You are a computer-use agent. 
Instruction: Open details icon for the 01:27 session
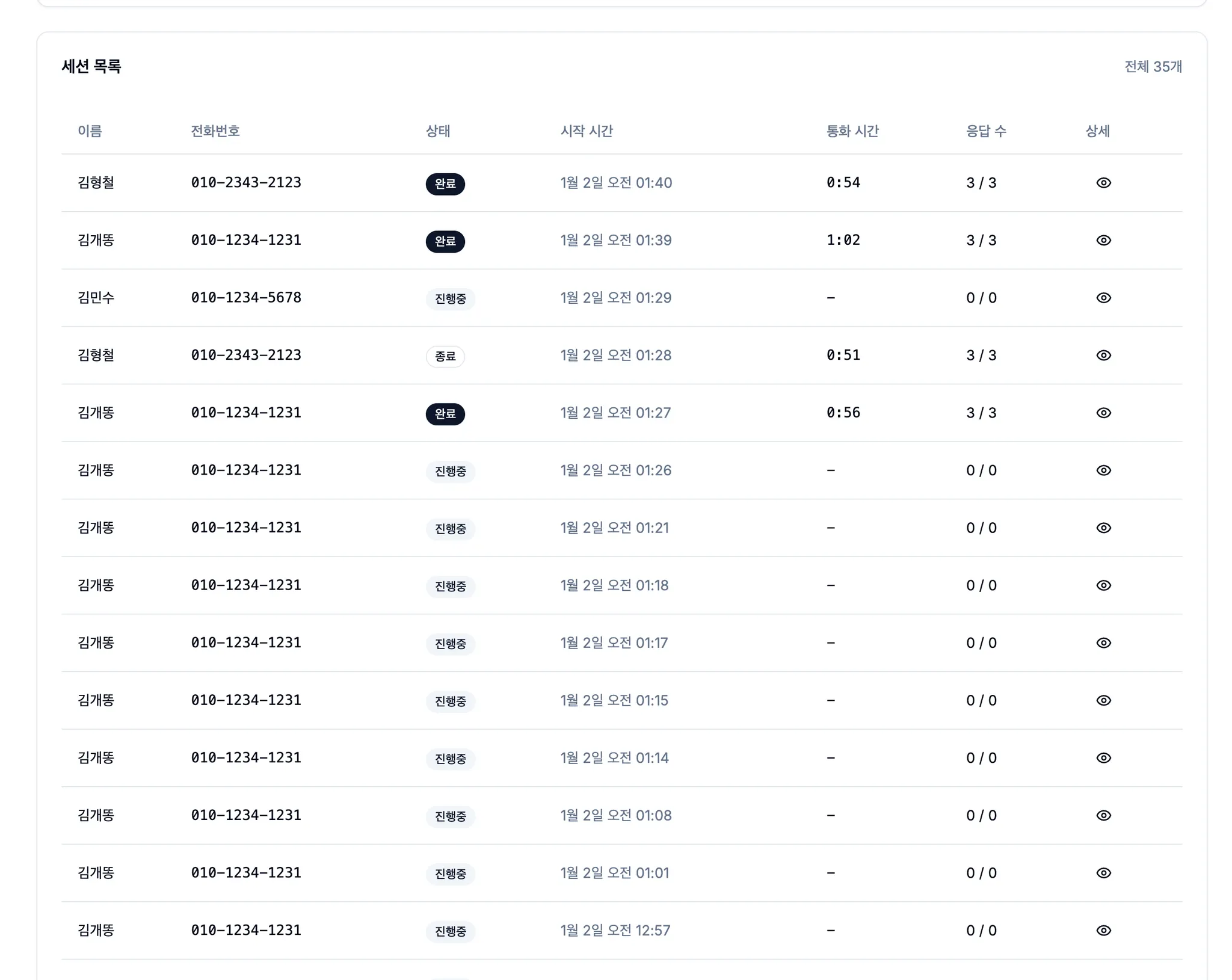pos(1103,413)
